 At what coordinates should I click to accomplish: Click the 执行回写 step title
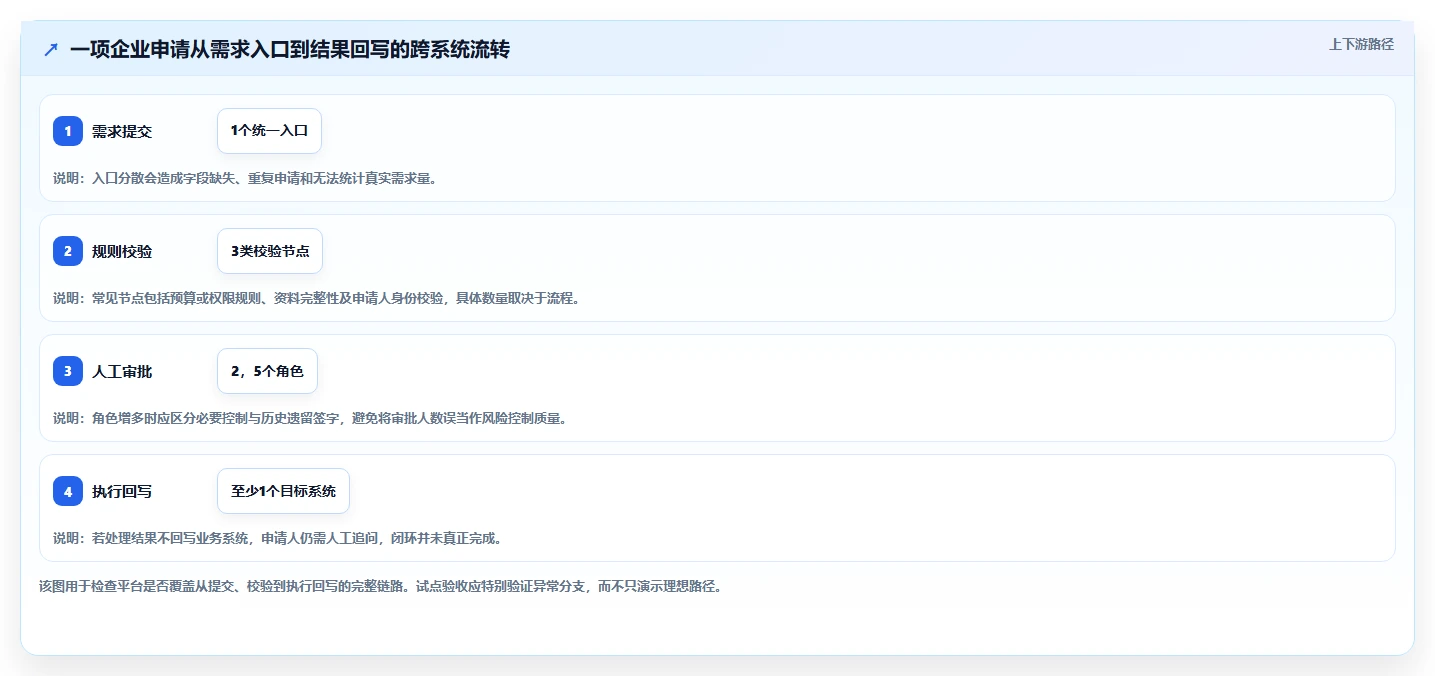pyautogui.click(x=122, y=491)
